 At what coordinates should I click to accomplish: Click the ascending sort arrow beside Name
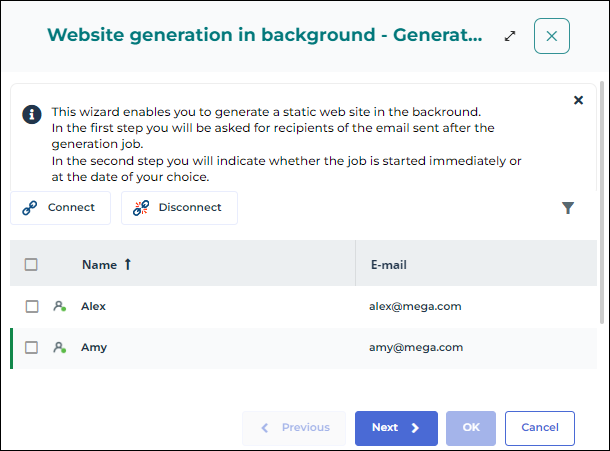128,265
